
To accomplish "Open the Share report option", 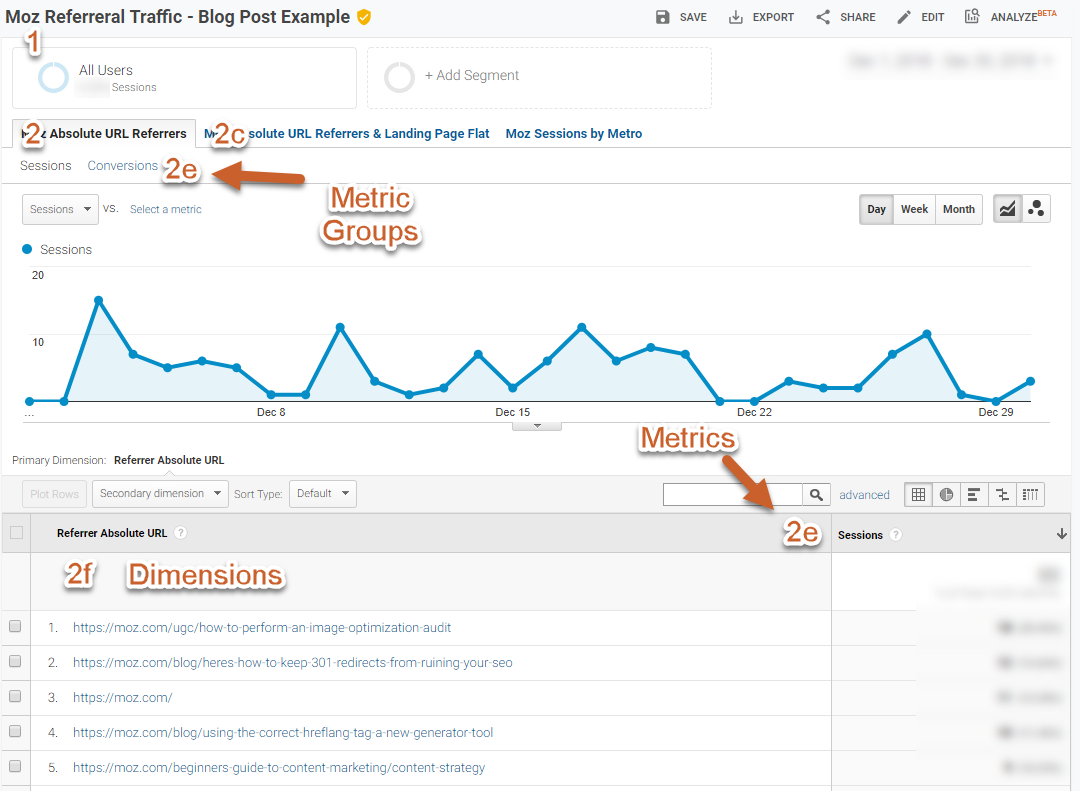I will (x=823, y=17).
